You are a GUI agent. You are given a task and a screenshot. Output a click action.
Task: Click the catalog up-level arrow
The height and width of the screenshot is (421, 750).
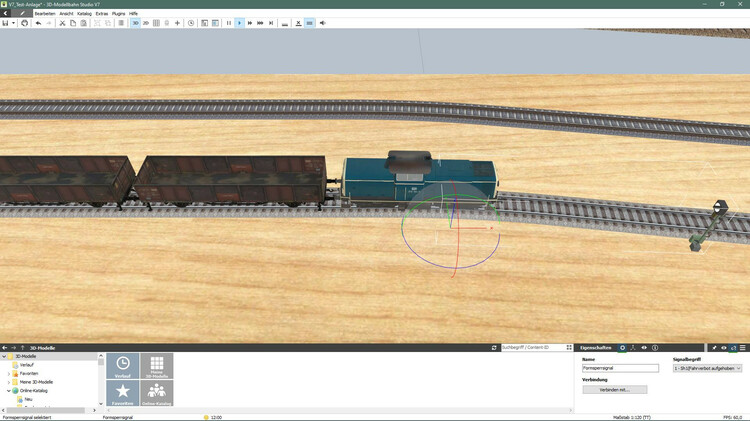(x=22, y=348)
